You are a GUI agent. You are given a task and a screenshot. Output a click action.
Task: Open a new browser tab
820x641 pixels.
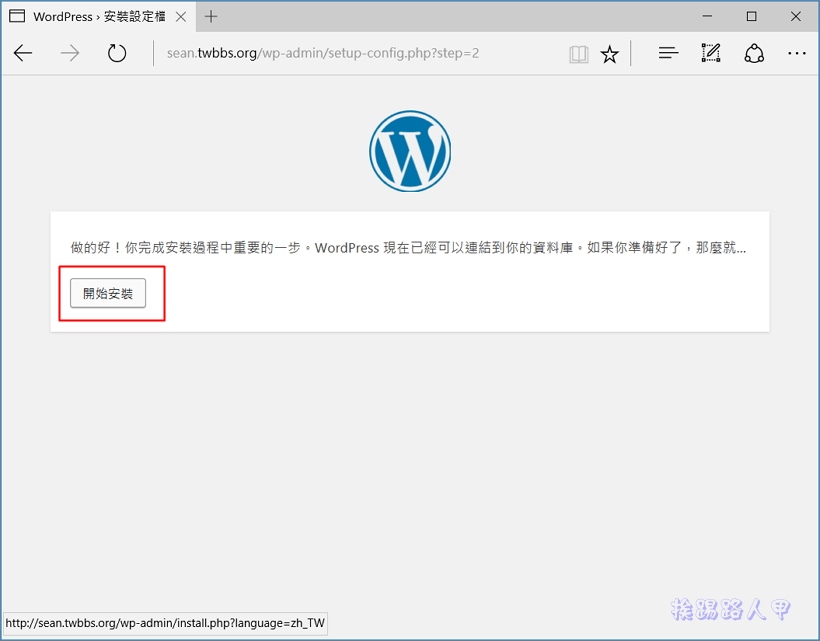pos(211,17)
